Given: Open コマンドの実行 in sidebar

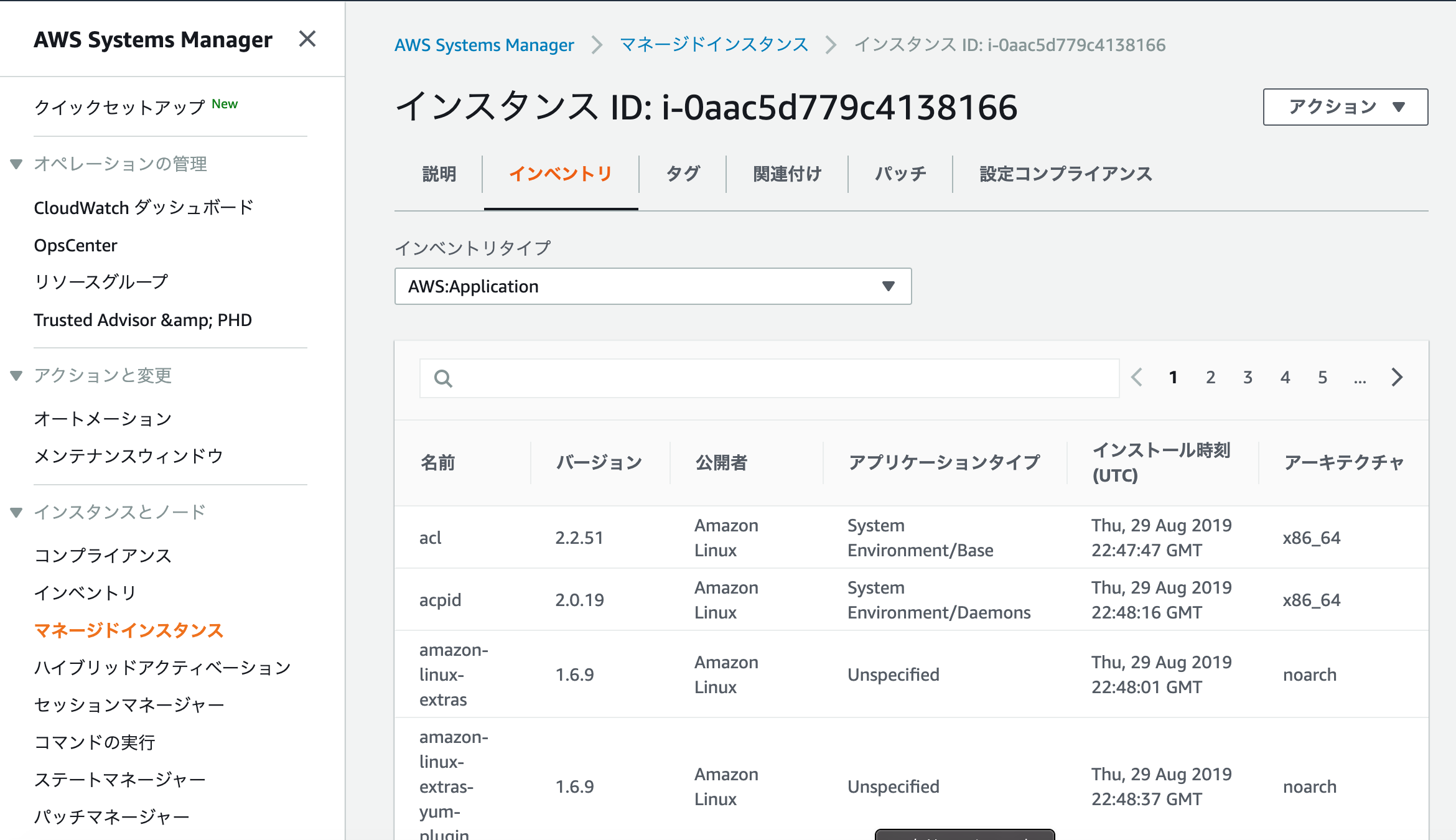Looking at the screenshot, I should (x=95, y=742).
